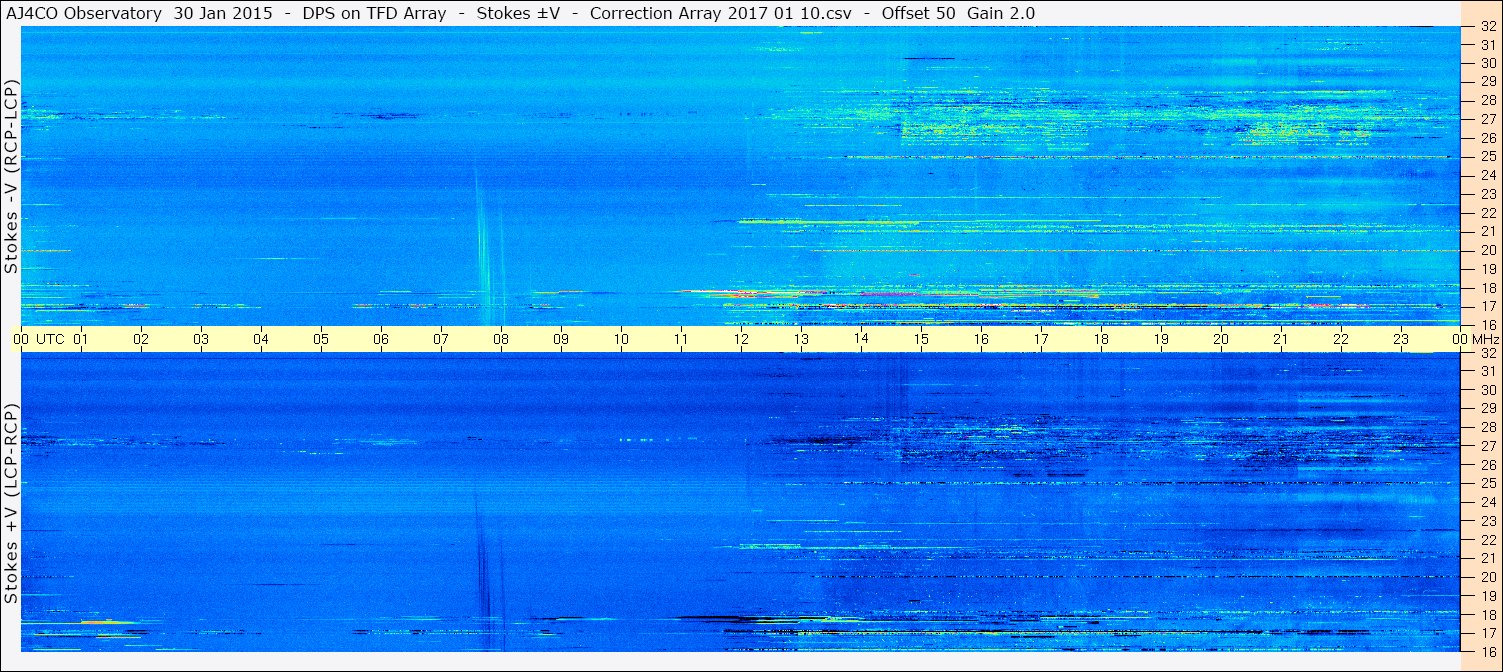1503x672 pixels.
Task: Click 29 MHz on the Stokes +V scale
Action: [x=1487, y=408]
